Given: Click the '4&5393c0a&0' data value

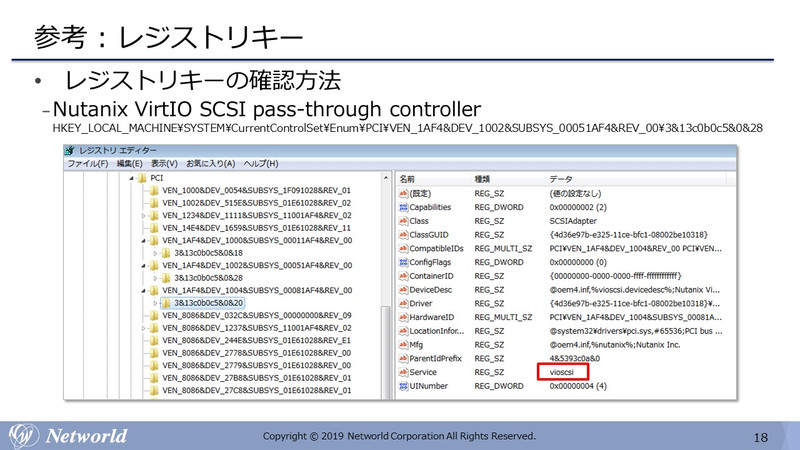Looking at the screenshot, I should point(574,359).
